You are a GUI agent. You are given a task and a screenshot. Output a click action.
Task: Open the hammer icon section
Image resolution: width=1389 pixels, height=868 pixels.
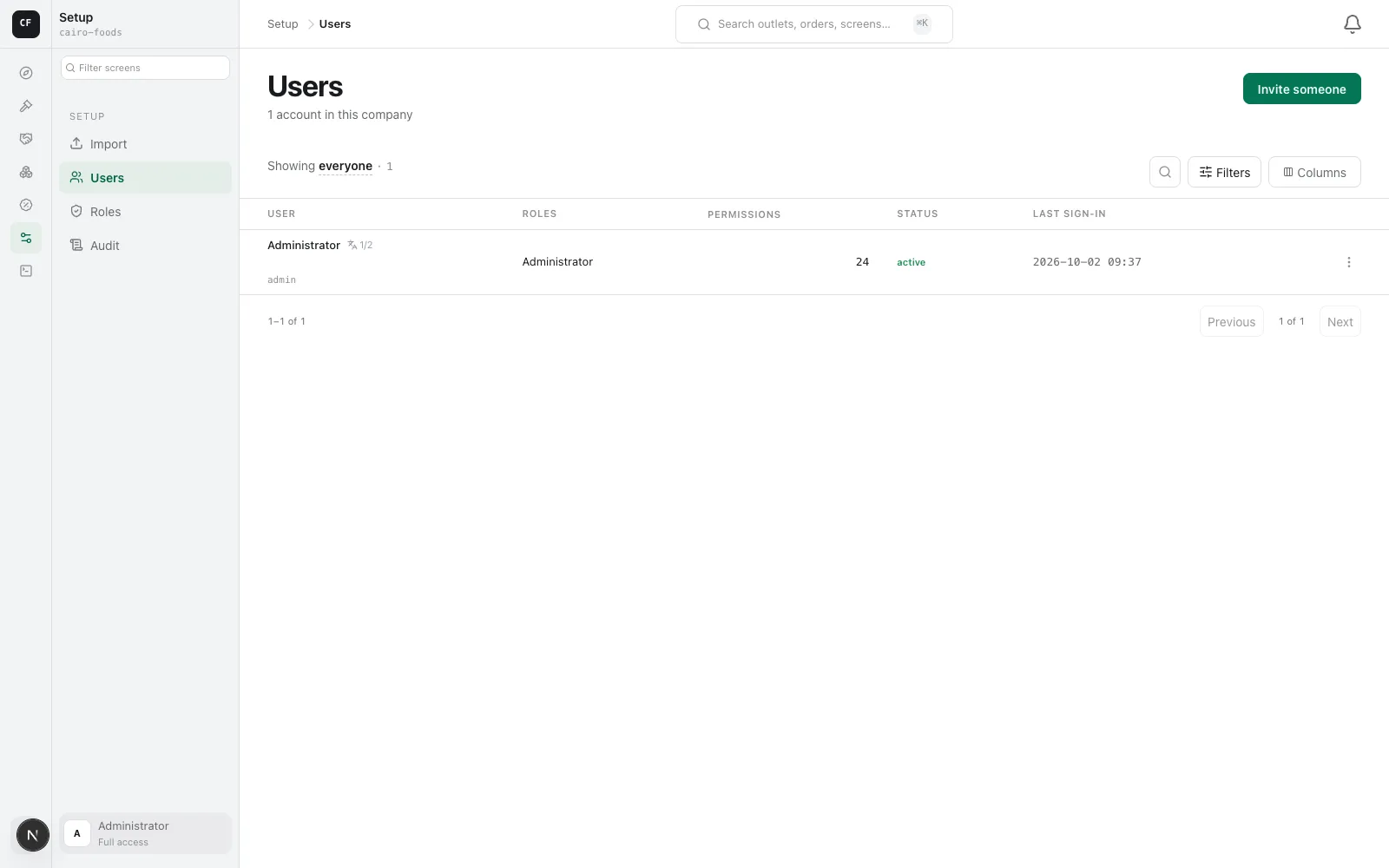tap(26, 106)
